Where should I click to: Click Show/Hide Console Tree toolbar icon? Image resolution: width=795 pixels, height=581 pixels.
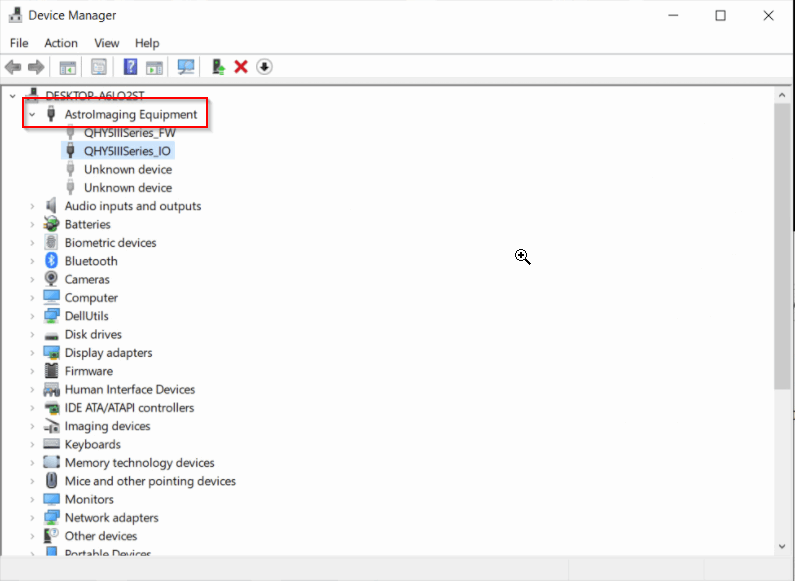[67, 67]
